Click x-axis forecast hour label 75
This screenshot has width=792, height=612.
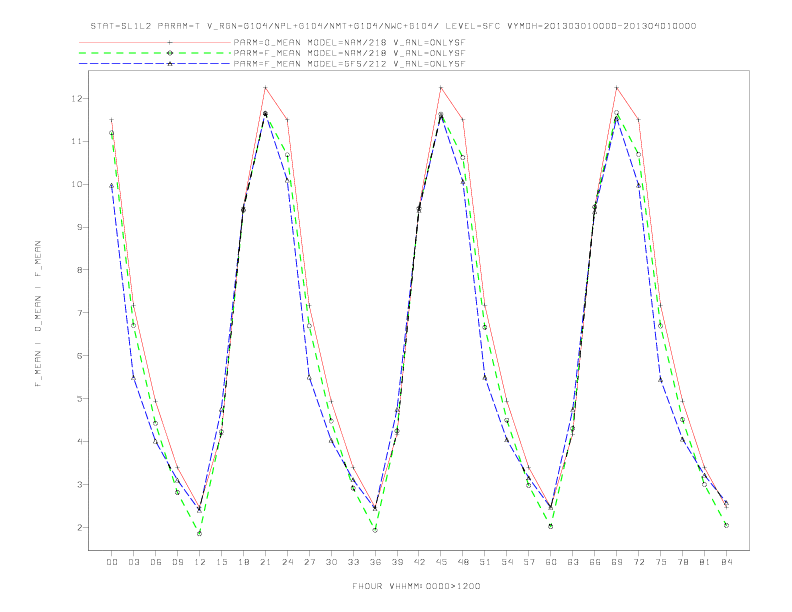[x=661, y=562]
